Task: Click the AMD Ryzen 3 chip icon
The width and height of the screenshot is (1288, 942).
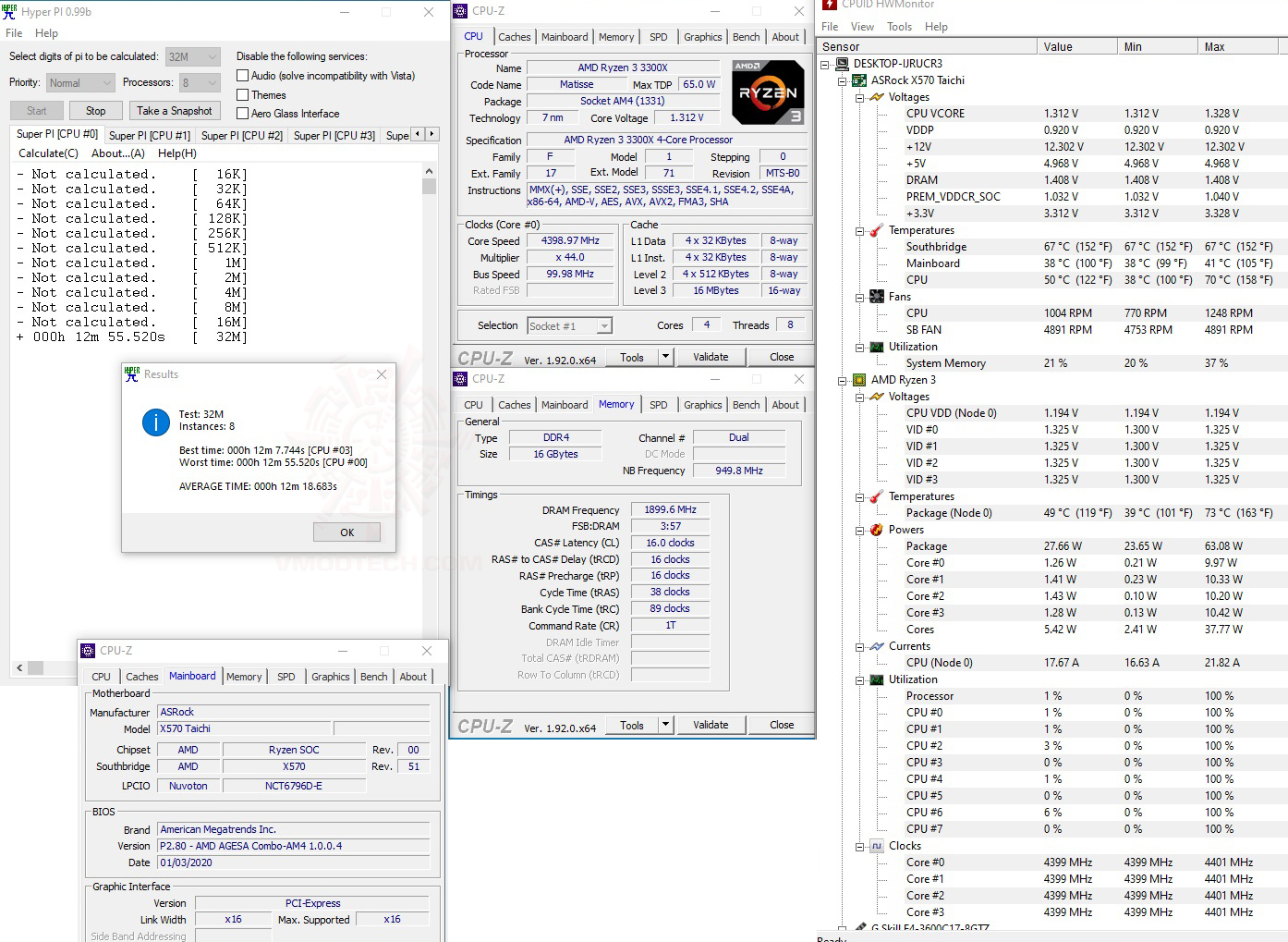Action: point(859,380)
